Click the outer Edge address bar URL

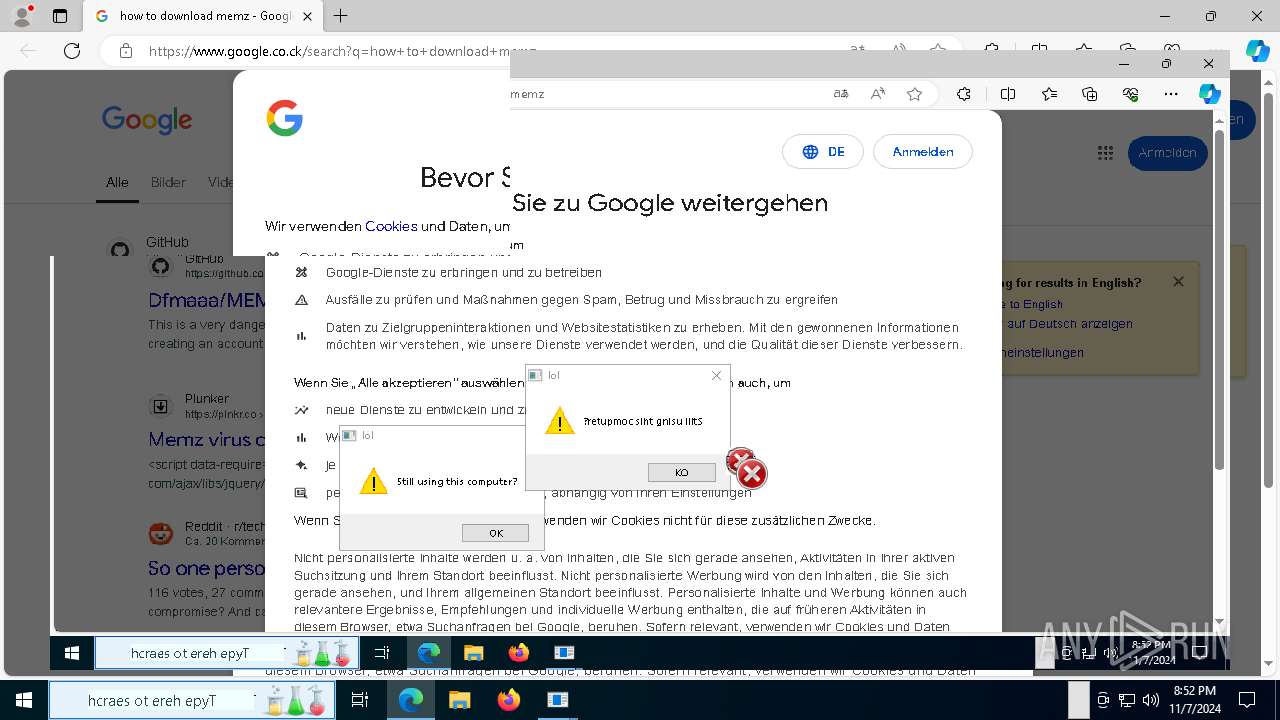[342, 51]
